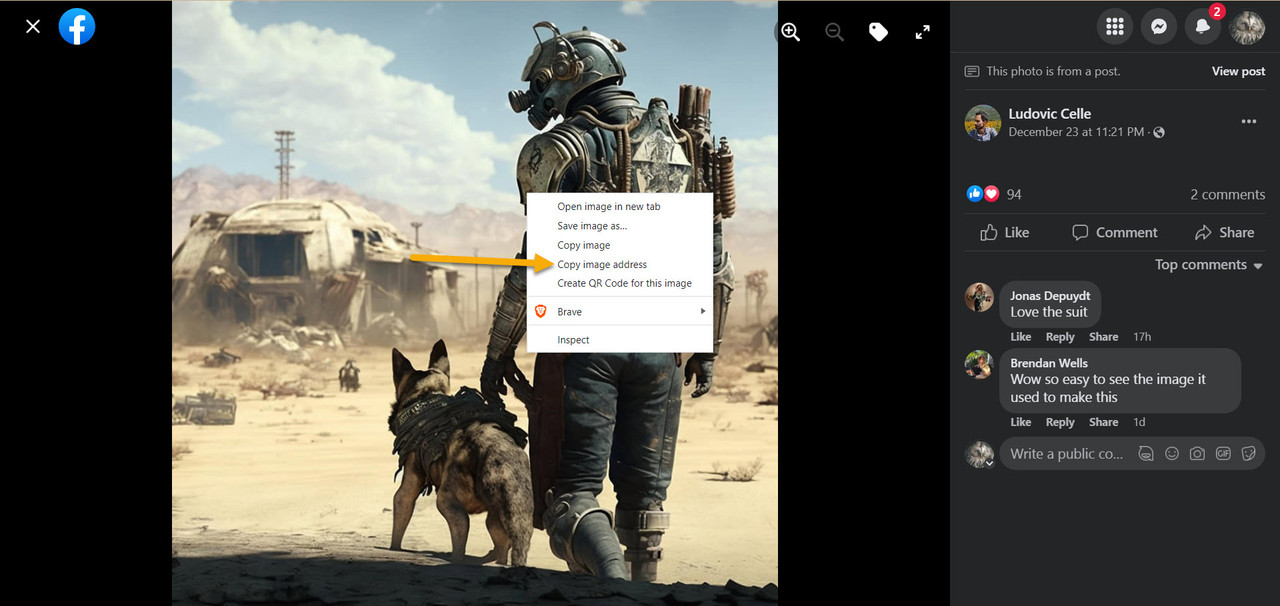Open Ludovic Celle's profile name link
1280x606 pixels.
click(1050, 114)
